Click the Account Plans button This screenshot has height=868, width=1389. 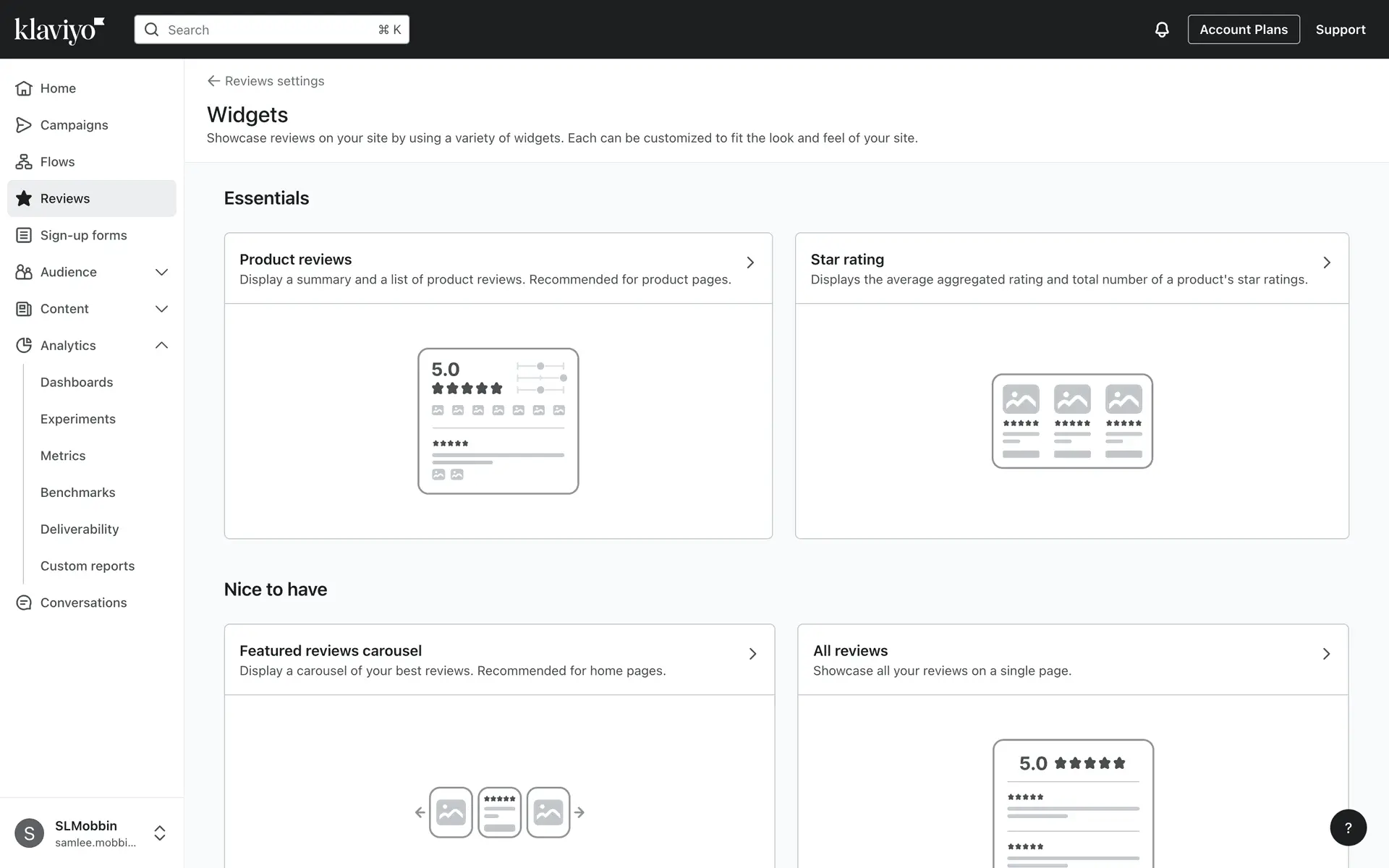pos(1243,30)
